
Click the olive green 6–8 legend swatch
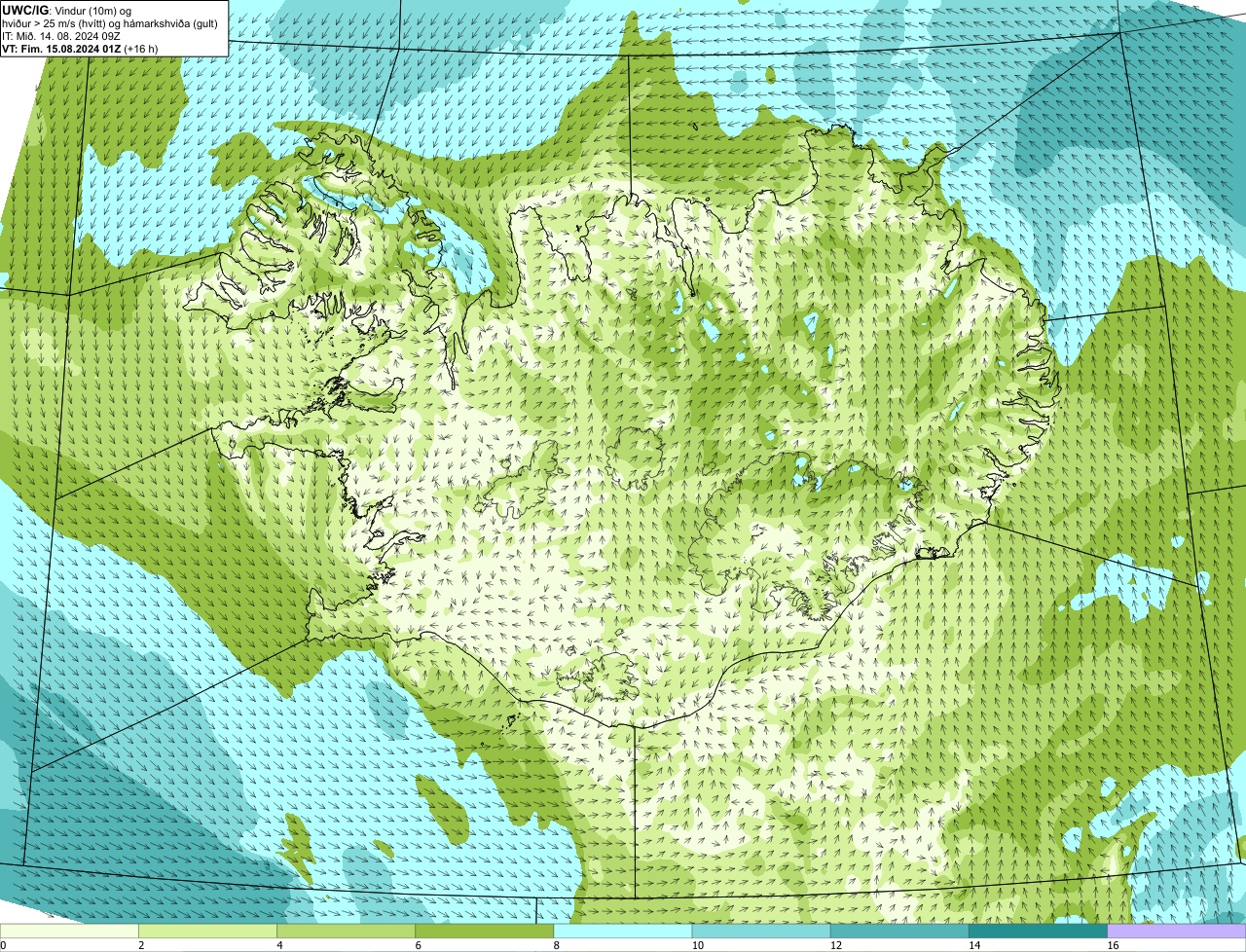(x=484, y=932)
